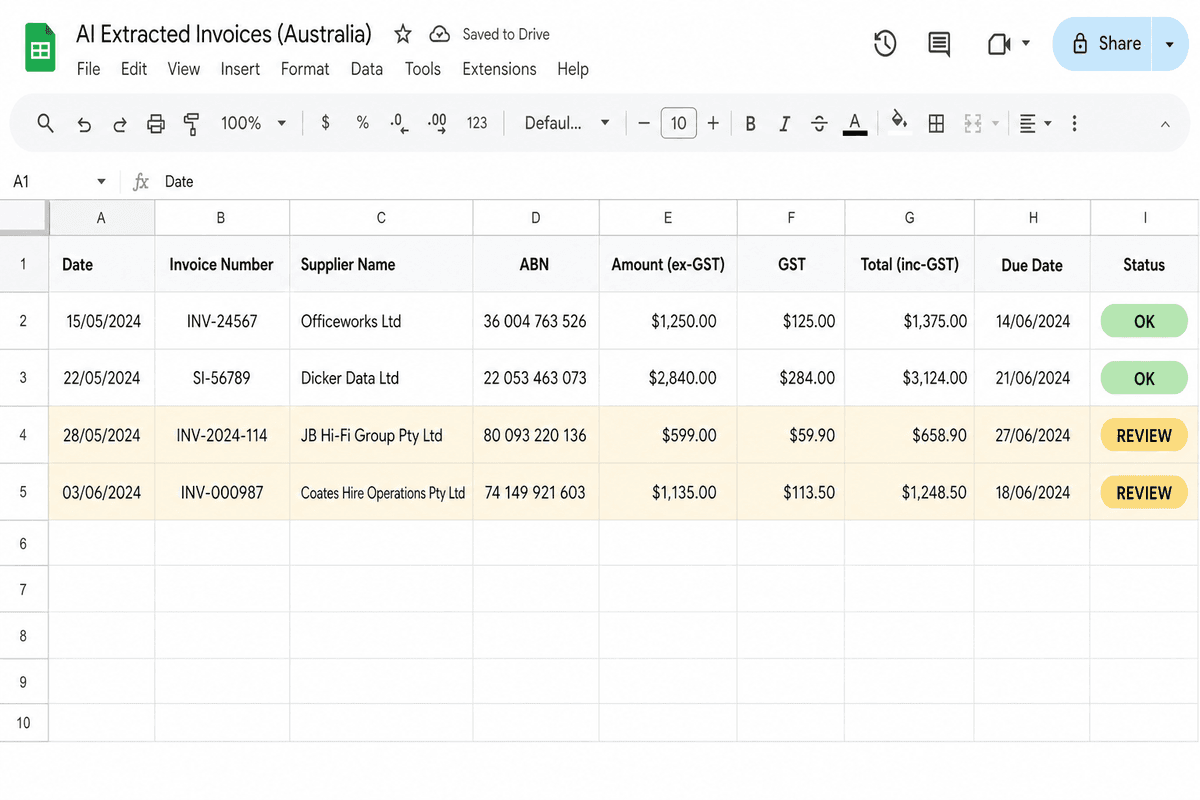Open the View menu
Image resolution: width=1200 pixels, height=800 pixels.
pyautogui.click(x=184, y=69)
